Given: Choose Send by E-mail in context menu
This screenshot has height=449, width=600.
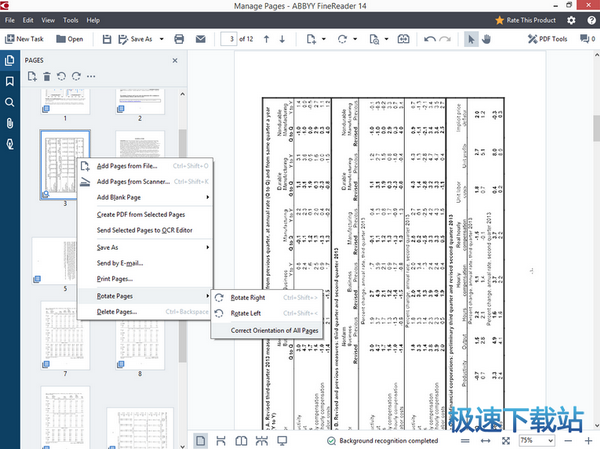Looking at the screenshot, I should coord(145,263).
